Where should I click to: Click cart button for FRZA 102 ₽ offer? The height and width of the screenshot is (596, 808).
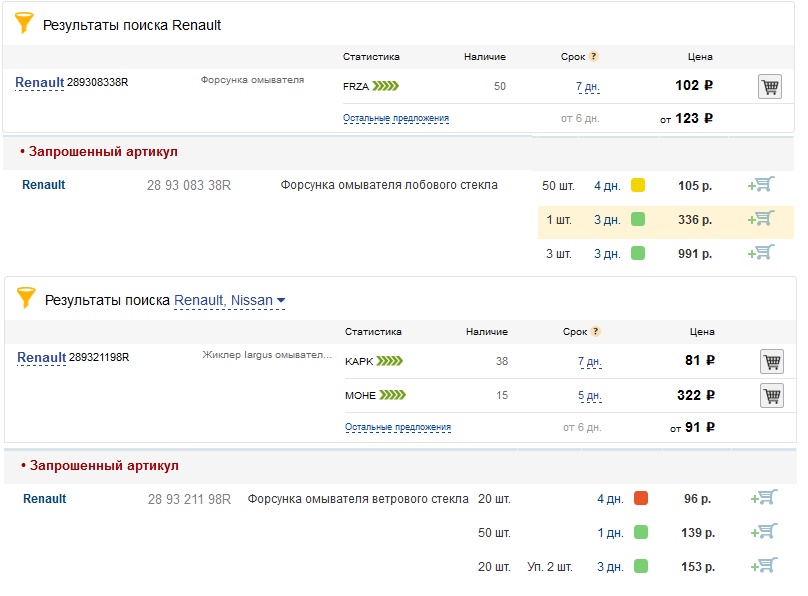click(769, 87)
